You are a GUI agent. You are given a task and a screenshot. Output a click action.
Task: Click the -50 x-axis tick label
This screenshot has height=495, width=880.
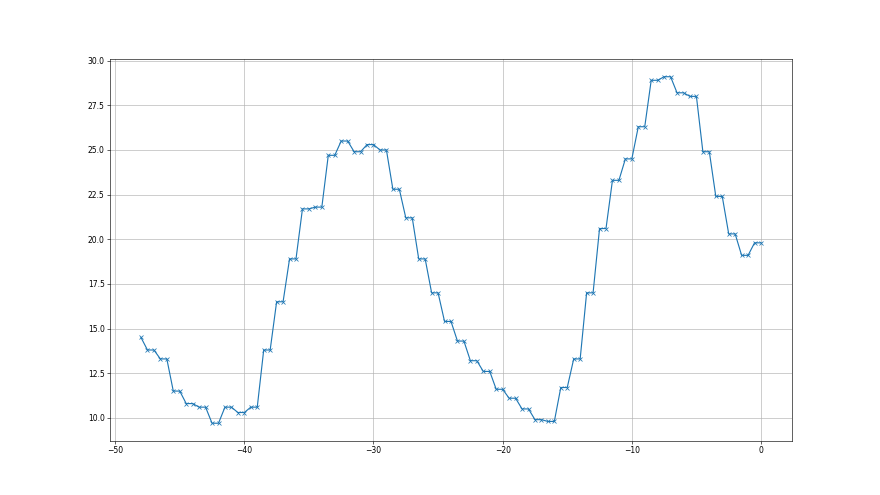click(114, 450)
